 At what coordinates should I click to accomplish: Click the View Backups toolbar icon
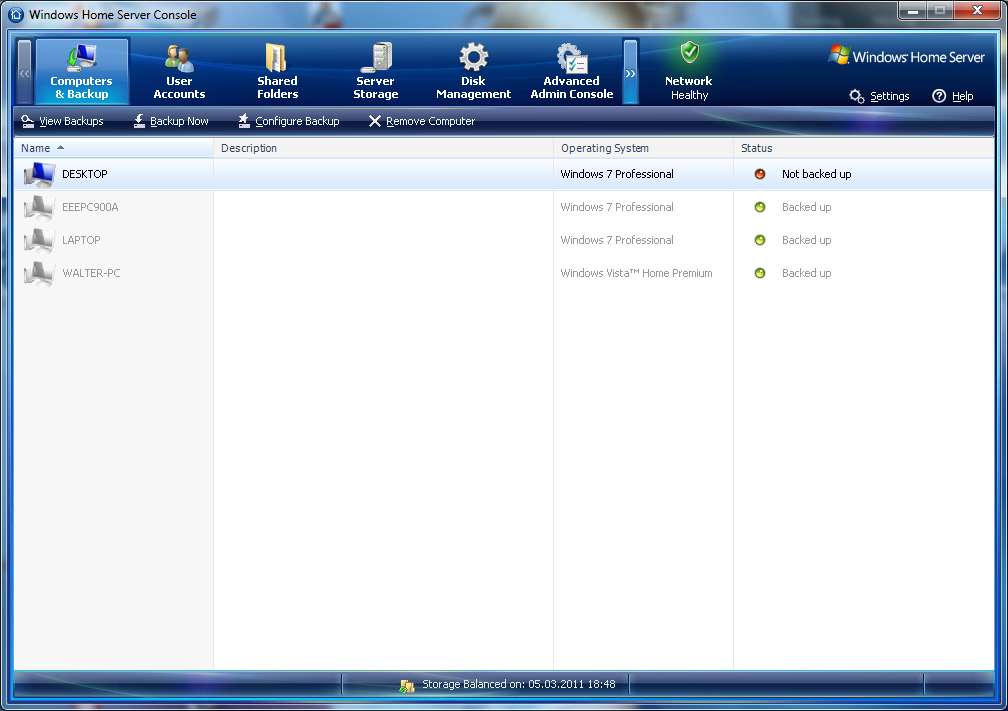(x=28, y=121)
